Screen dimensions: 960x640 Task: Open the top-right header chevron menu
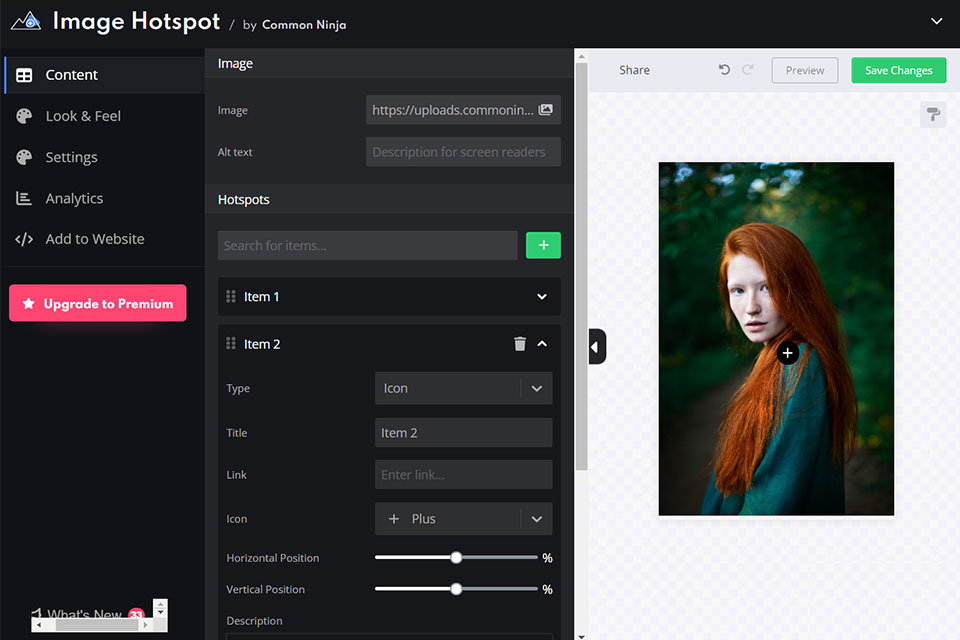pos(936,21)
